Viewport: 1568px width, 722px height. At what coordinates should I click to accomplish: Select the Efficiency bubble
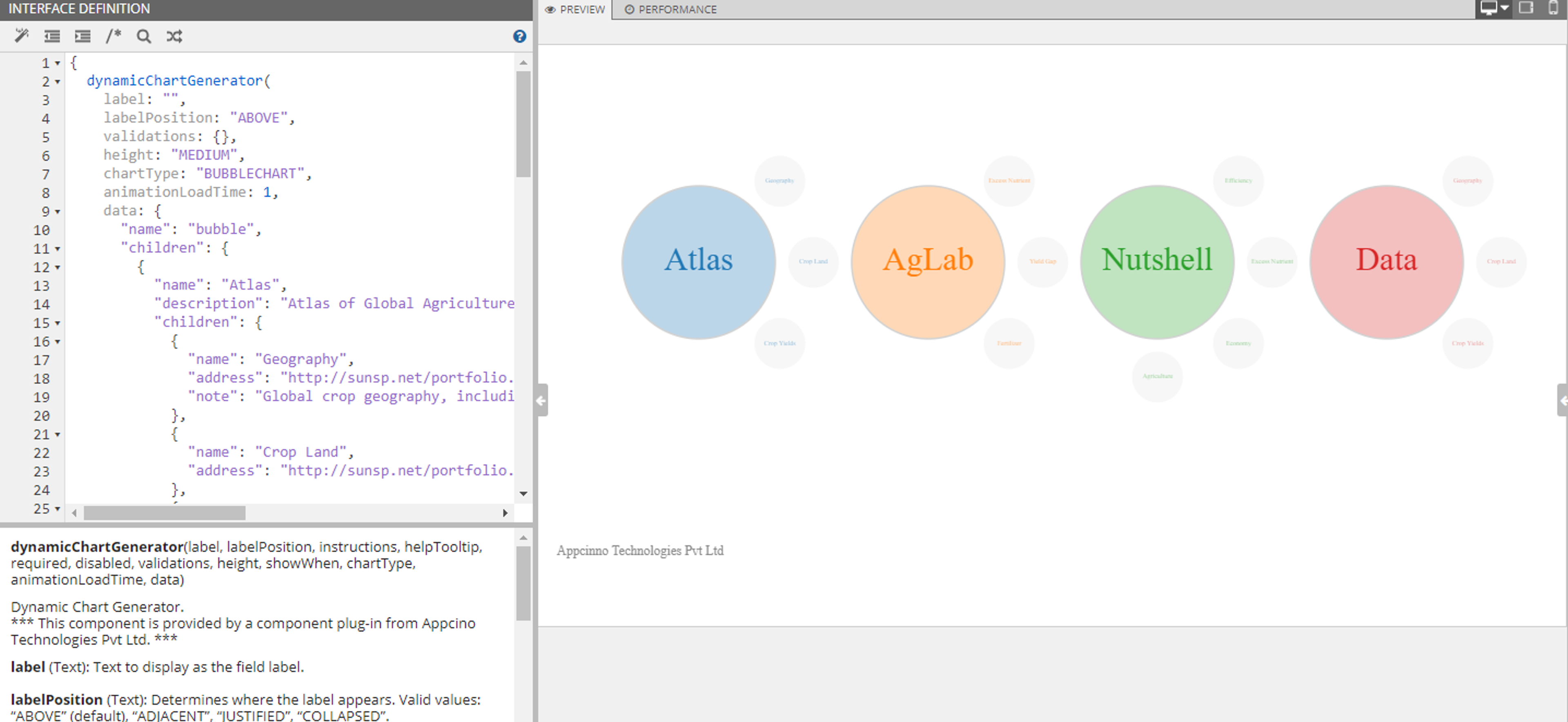click(1239, 181)
